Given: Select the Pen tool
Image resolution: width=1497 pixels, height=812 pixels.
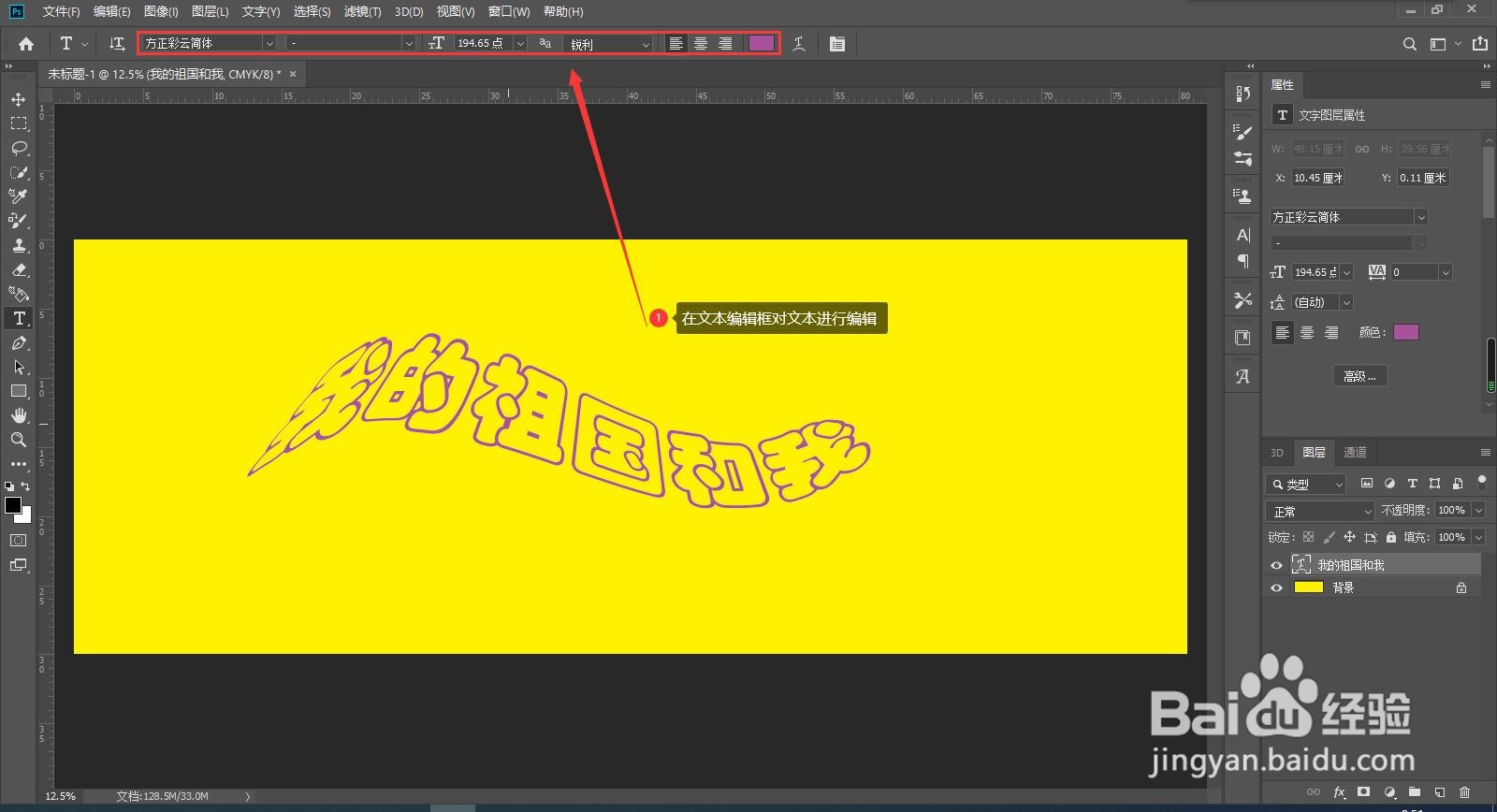Looking at the screenshot, I should (19, 342).
